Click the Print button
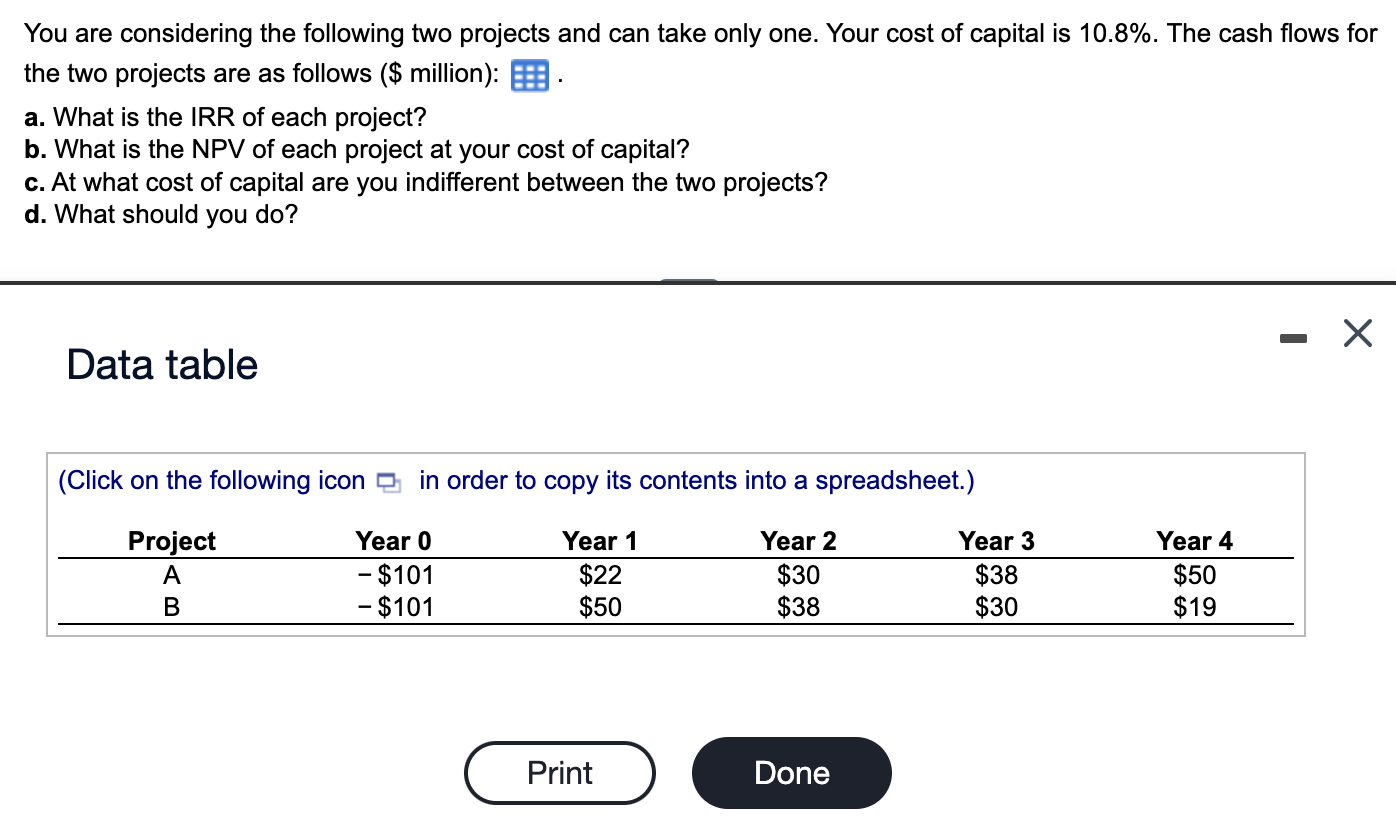 pos(559,772)
